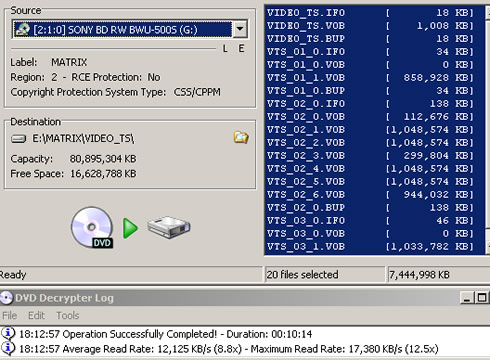Open the source drive dropdown arrow
This screenshot has width=490, height=360.
click(240, 29)
